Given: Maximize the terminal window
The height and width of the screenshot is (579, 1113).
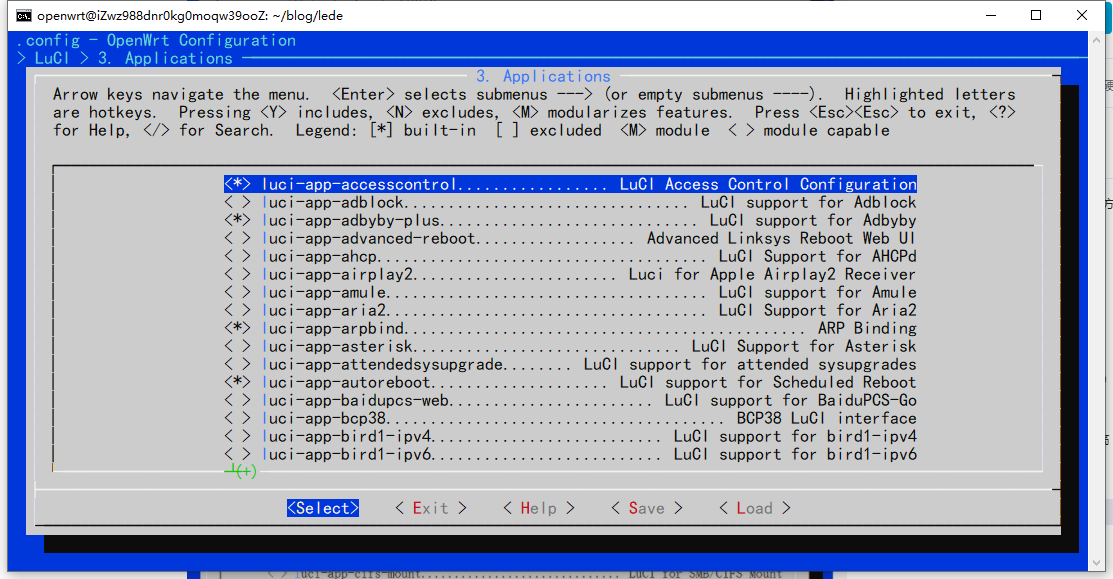Looking at the screenshot, I should point(1036,16).
